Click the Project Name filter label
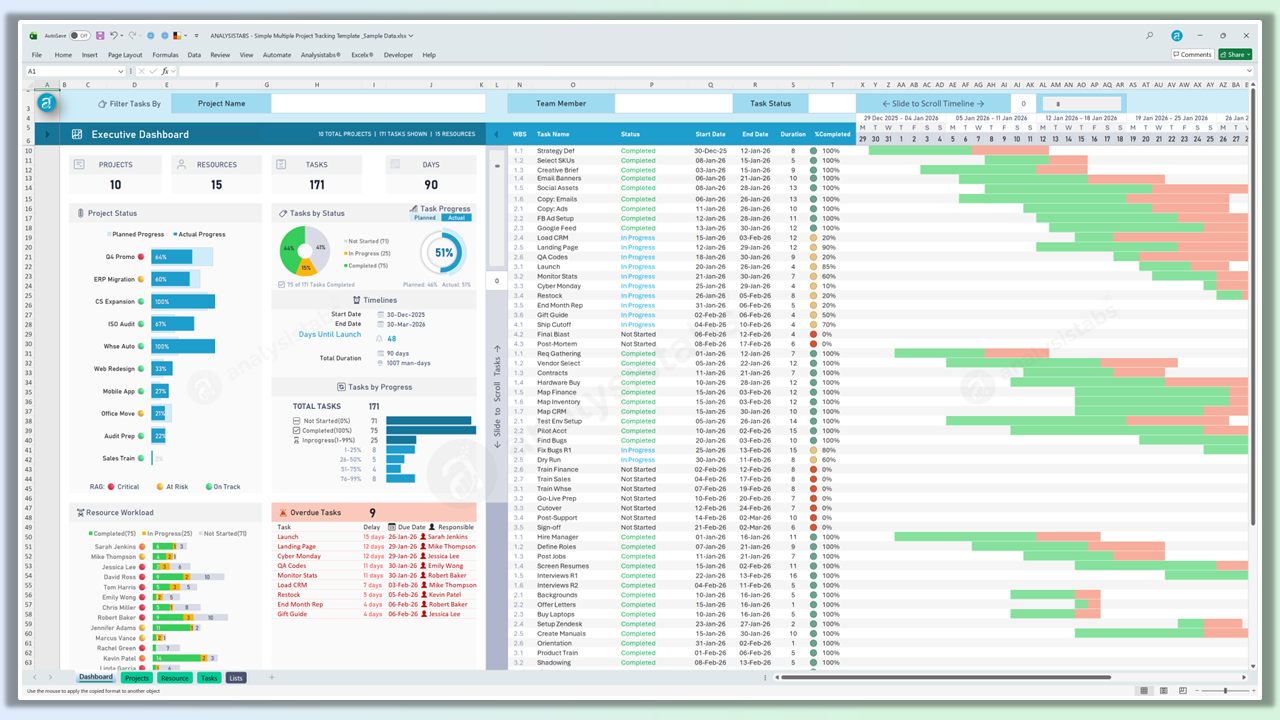Image resolution: width=1280 pixels, height=720 pixels. point(221,103)
